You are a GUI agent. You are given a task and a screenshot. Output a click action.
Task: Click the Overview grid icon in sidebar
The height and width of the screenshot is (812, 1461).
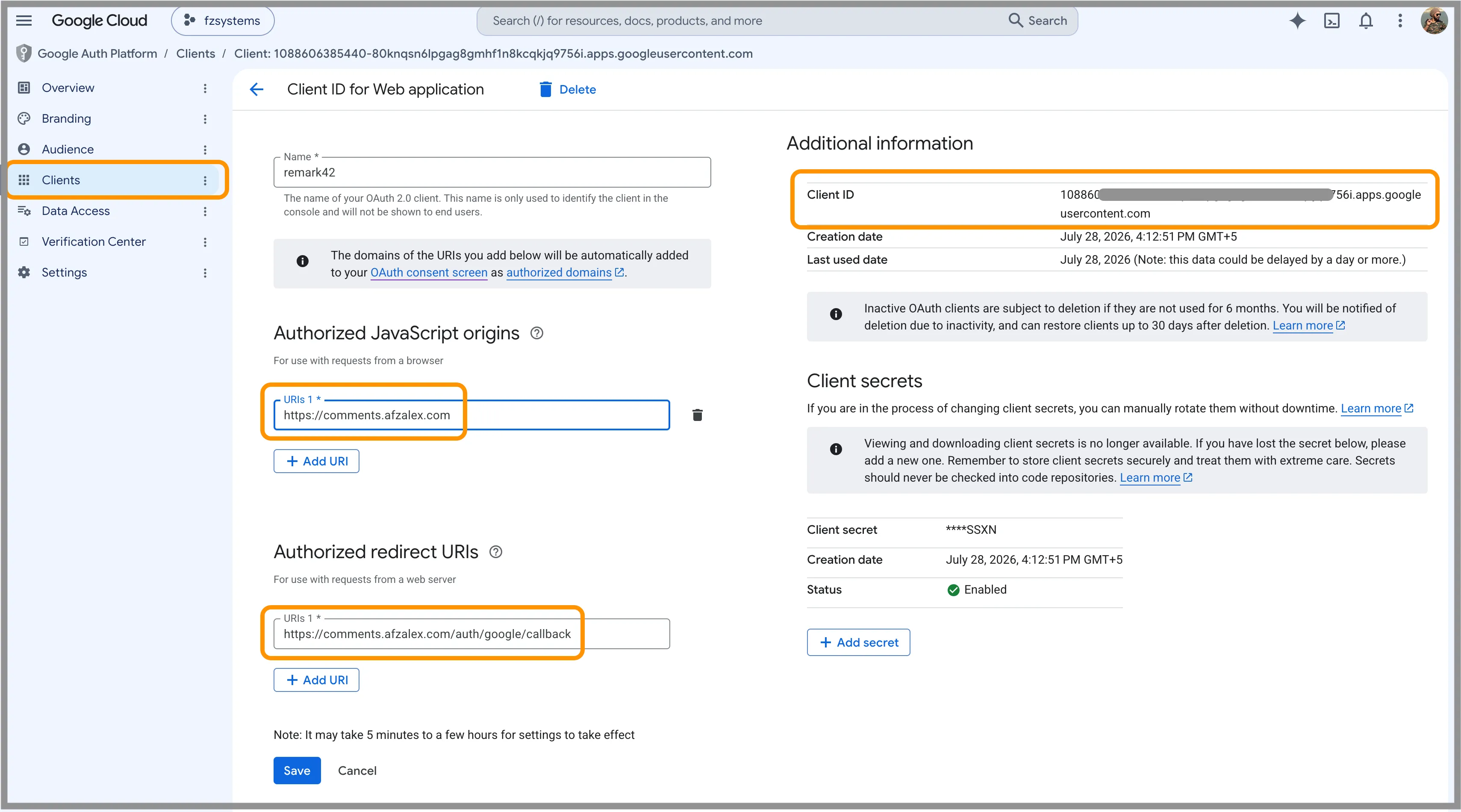24,88
